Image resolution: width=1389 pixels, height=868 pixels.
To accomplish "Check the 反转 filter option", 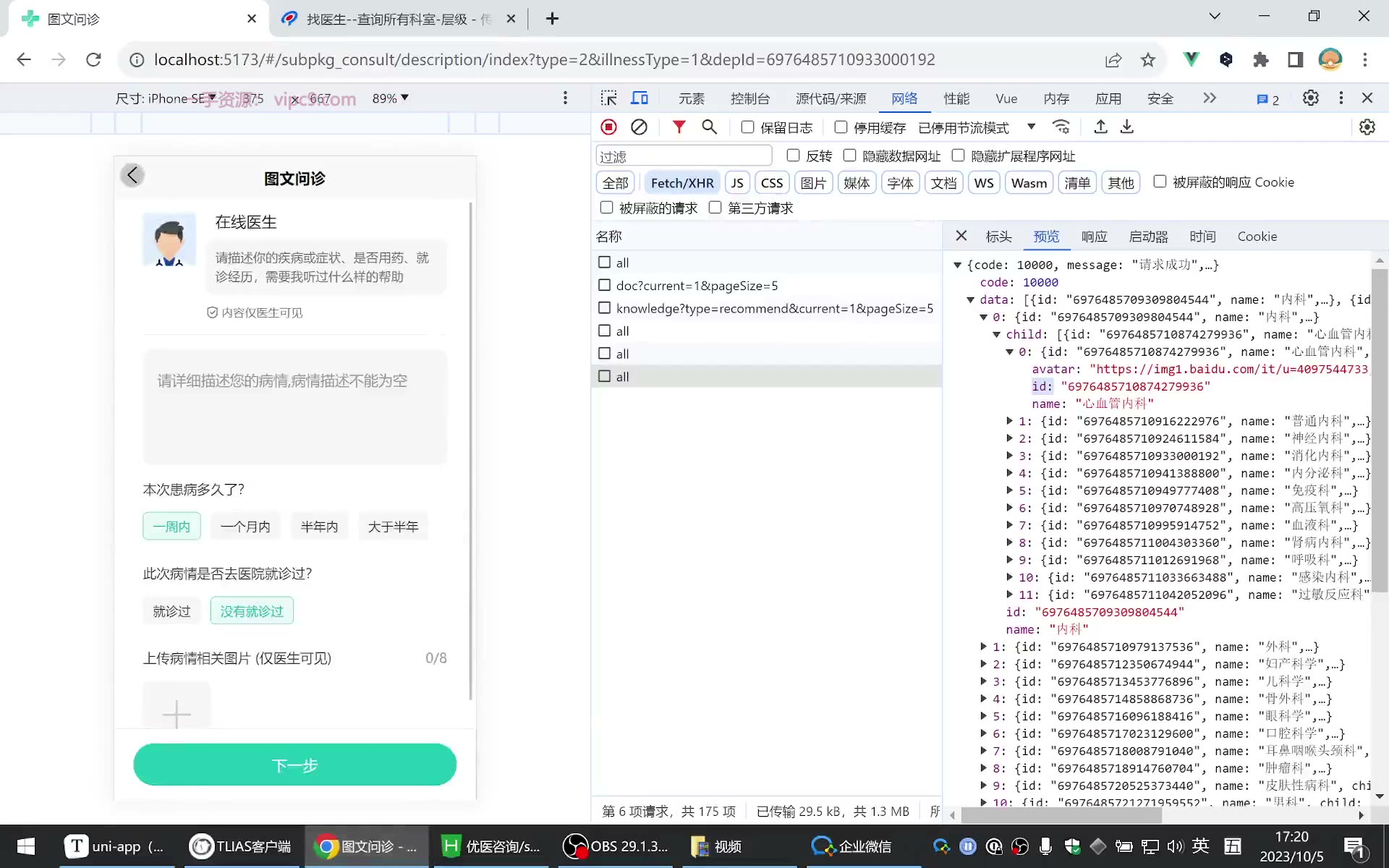I will click(x=794, y=156).
